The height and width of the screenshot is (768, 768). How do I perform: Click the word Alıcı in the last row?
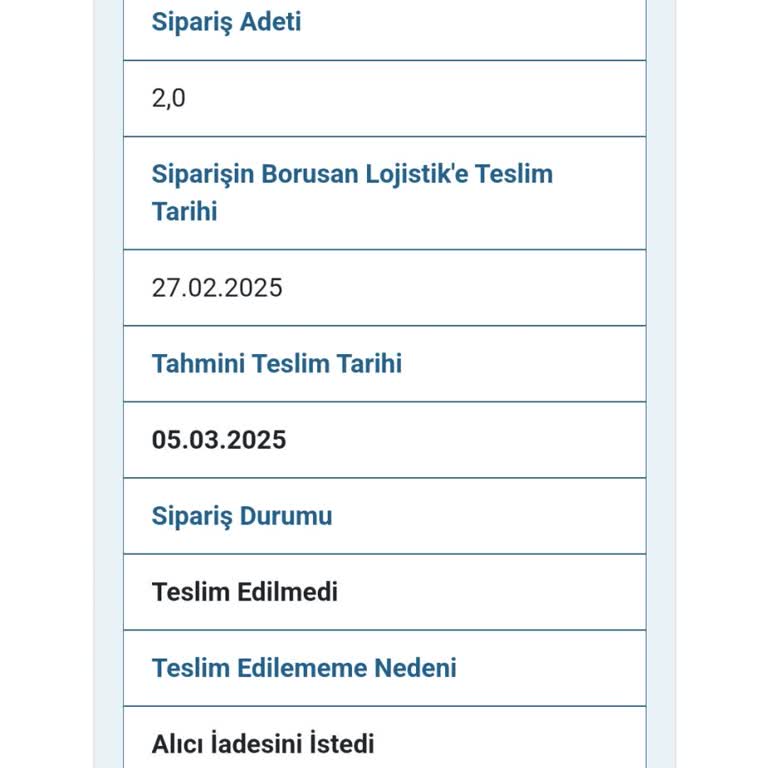click(x=177, y=744)
